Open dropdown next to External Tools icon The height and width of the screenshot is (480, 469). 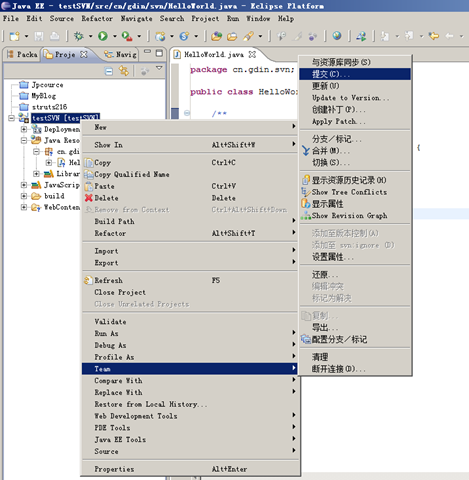click(139, 36)
